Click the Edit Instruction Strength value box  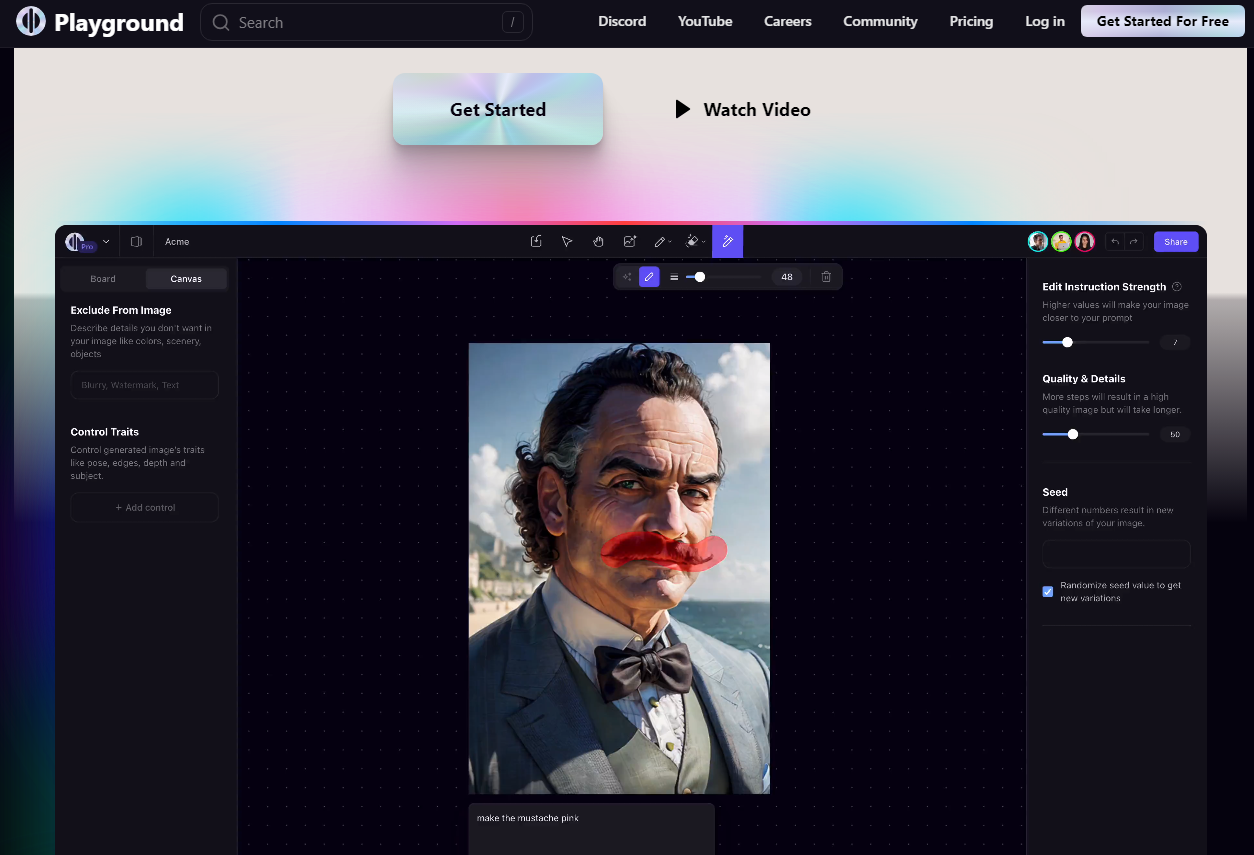click(1175, 342)
